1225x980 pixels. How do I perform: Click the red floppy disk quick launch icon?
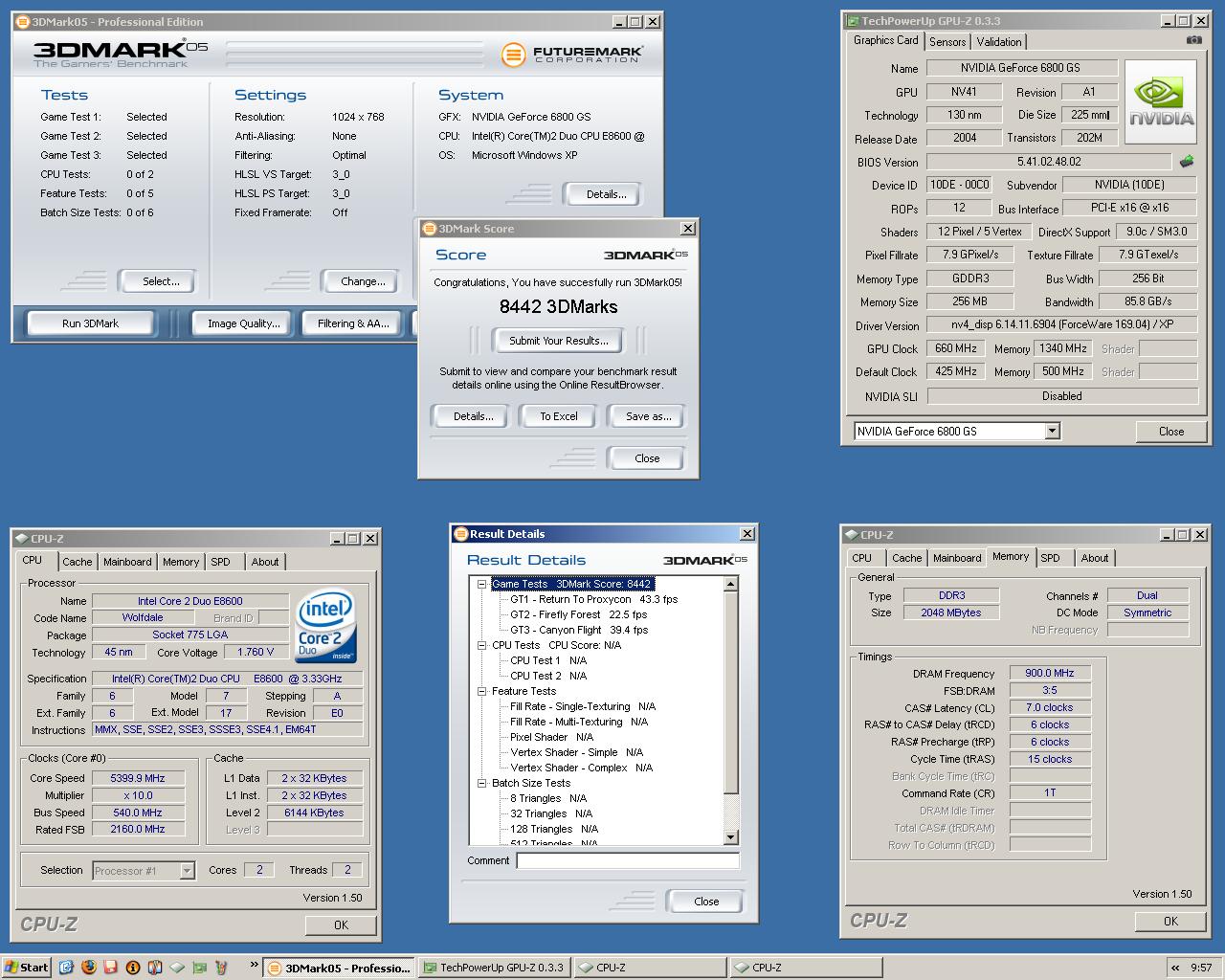110,968
